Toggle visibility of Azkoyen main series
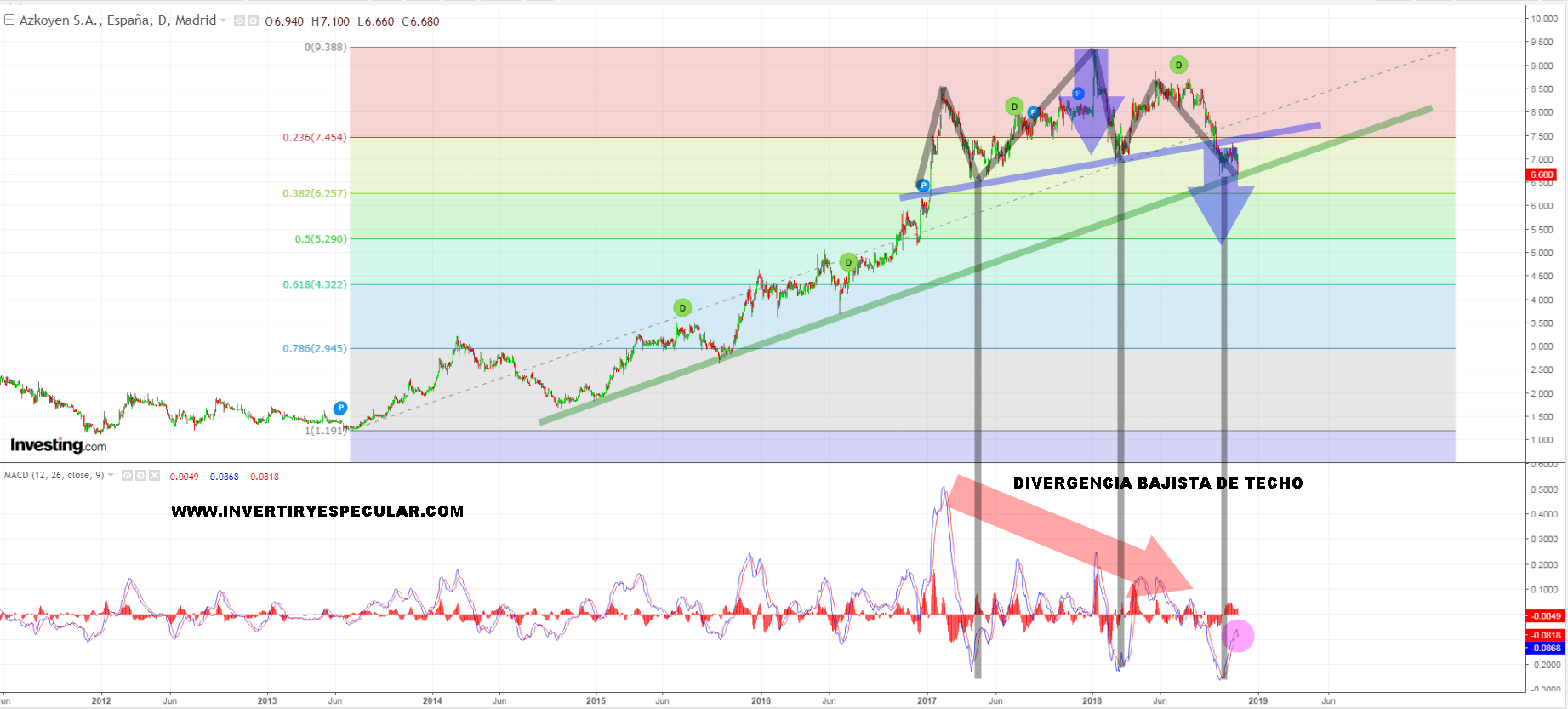Image resolution: width=1568 pixels, height=709 pixels. click(240, 21)
